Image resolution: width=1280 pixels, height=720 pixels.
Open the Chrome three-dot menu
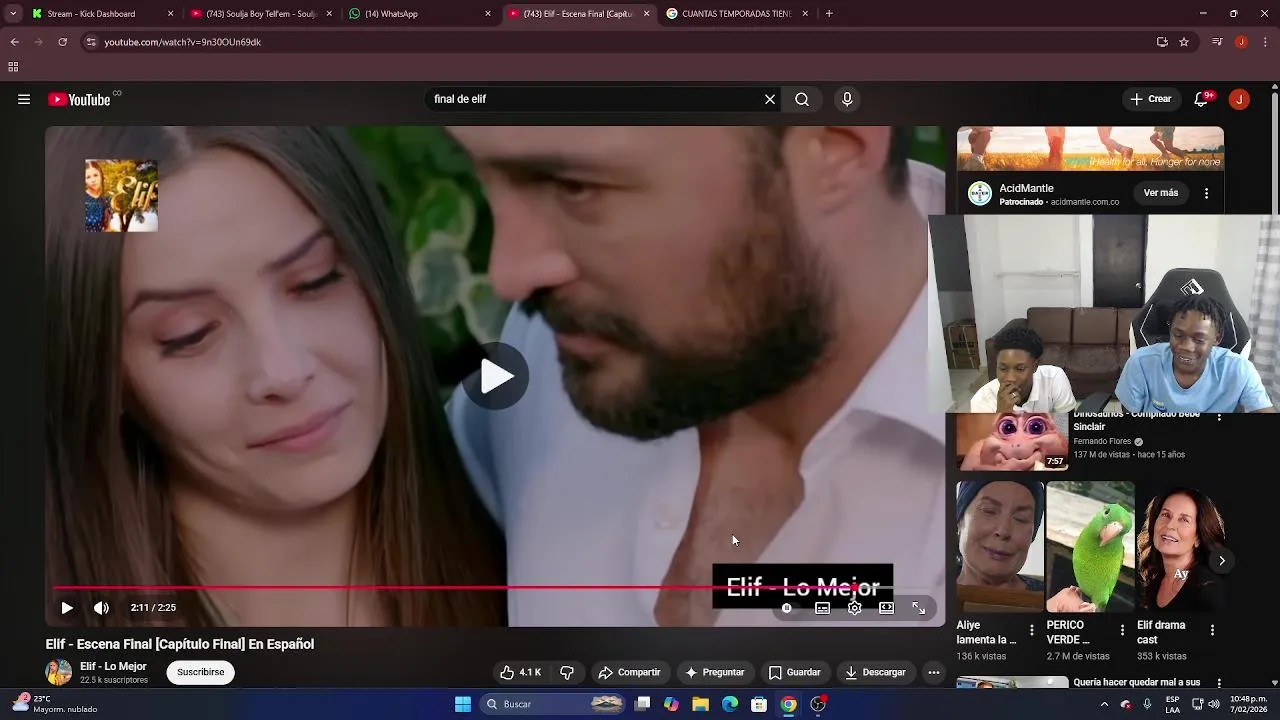coord(1266,42)
